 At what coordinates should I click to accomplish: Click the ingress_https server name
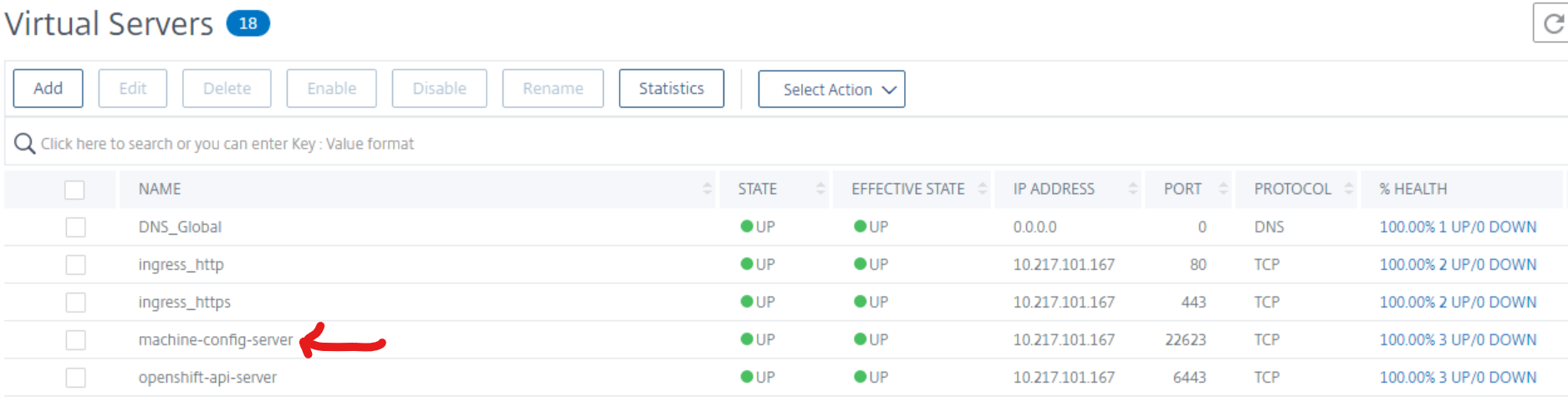(x=184, y=303)
